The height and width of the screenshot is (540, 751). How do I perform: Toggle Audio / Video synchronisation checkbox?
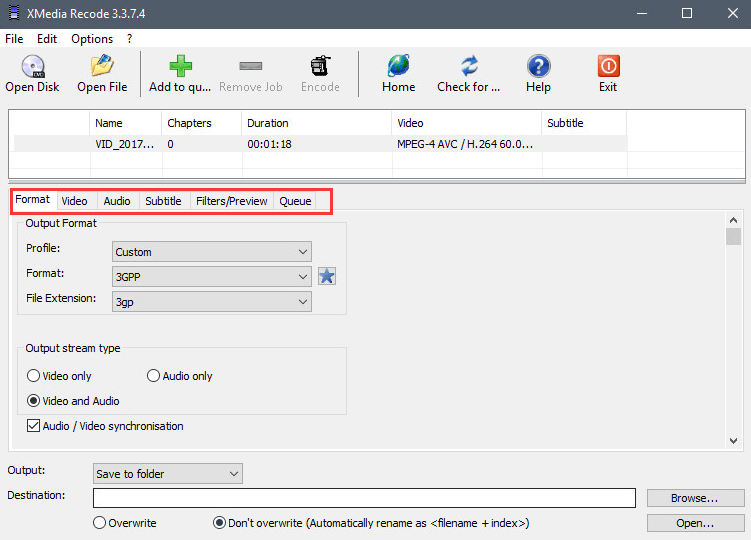tap(33, 425)
